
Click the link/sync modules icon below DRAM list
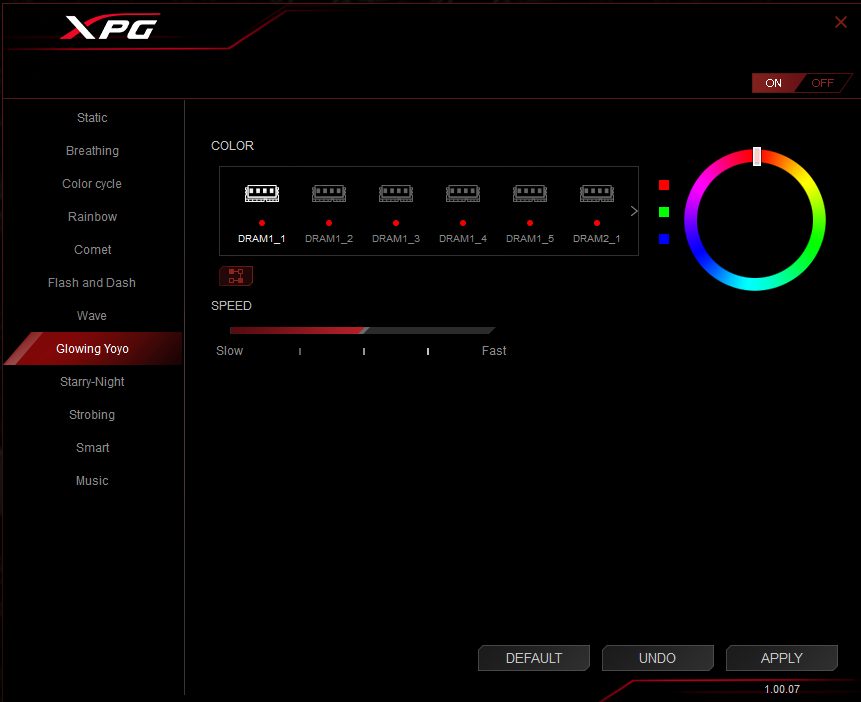[236, 276]
